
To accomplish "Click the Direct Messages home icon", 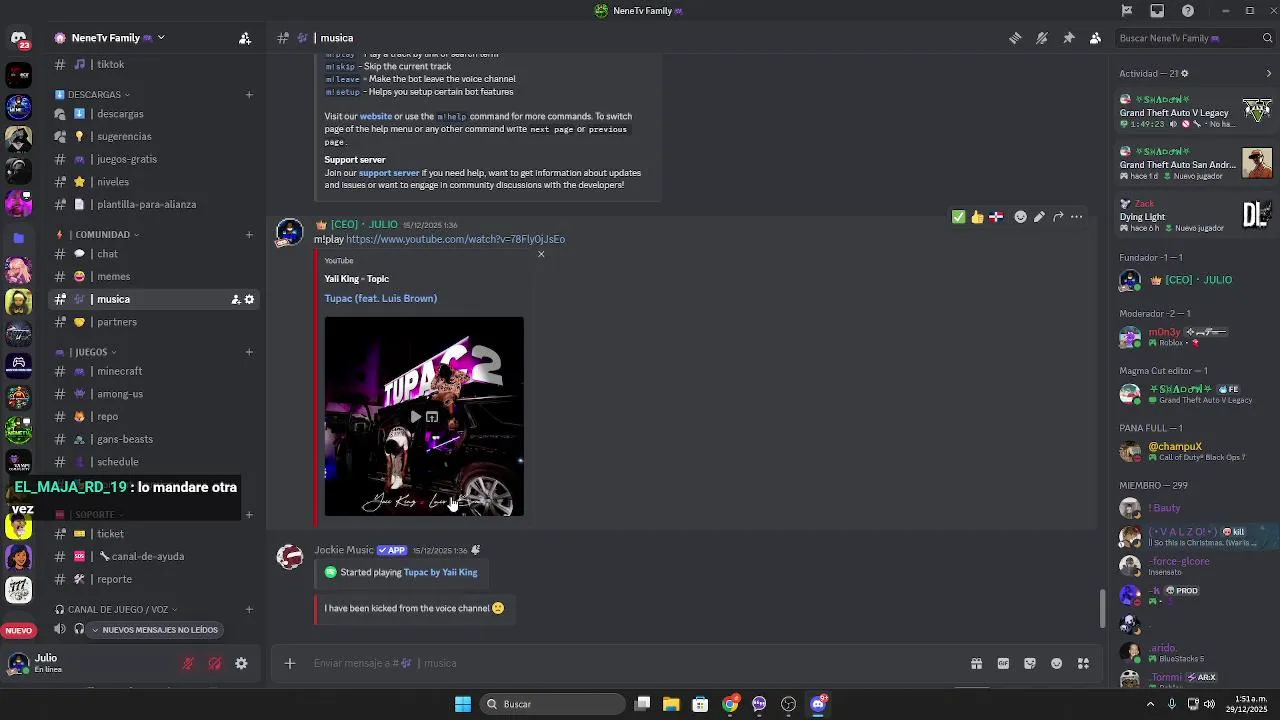I will 18,39.
